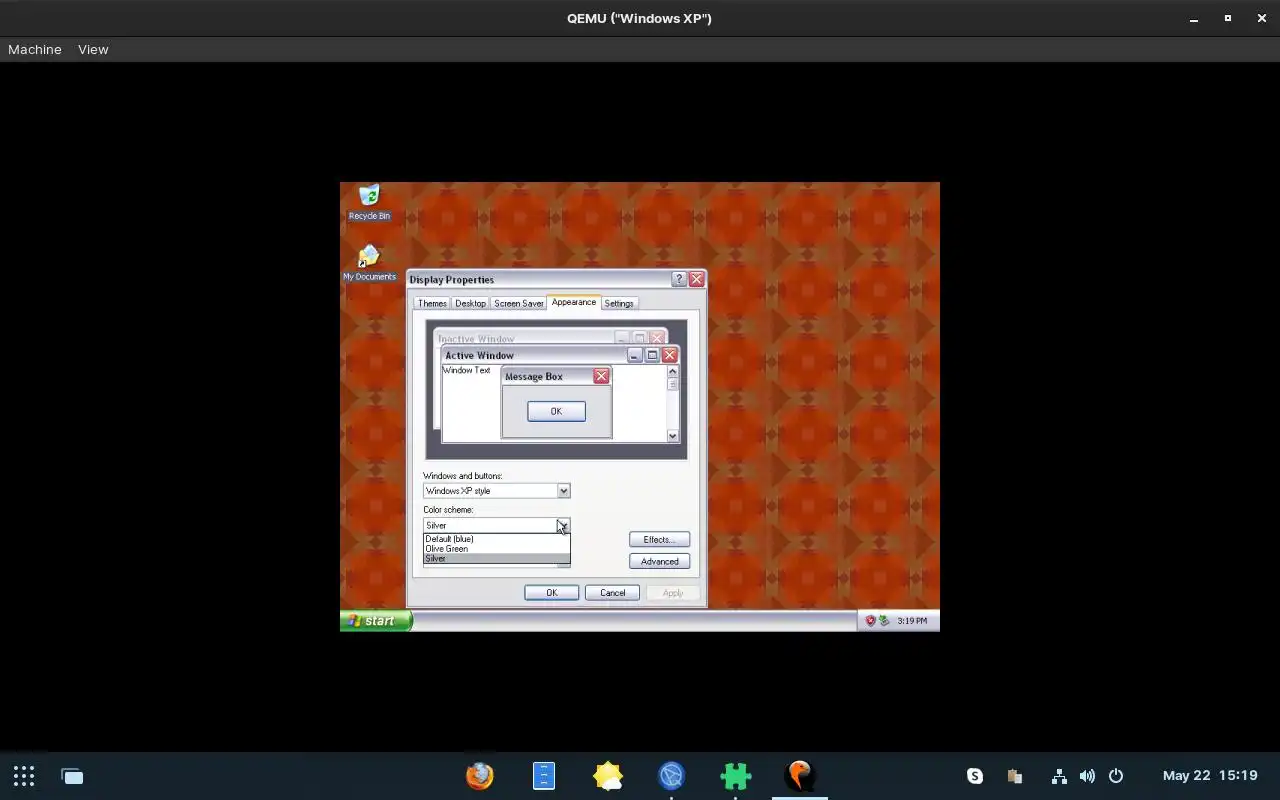Open the power menu tray icon
Viewport: 1280px width, 800px height.
pos(1116,776)
